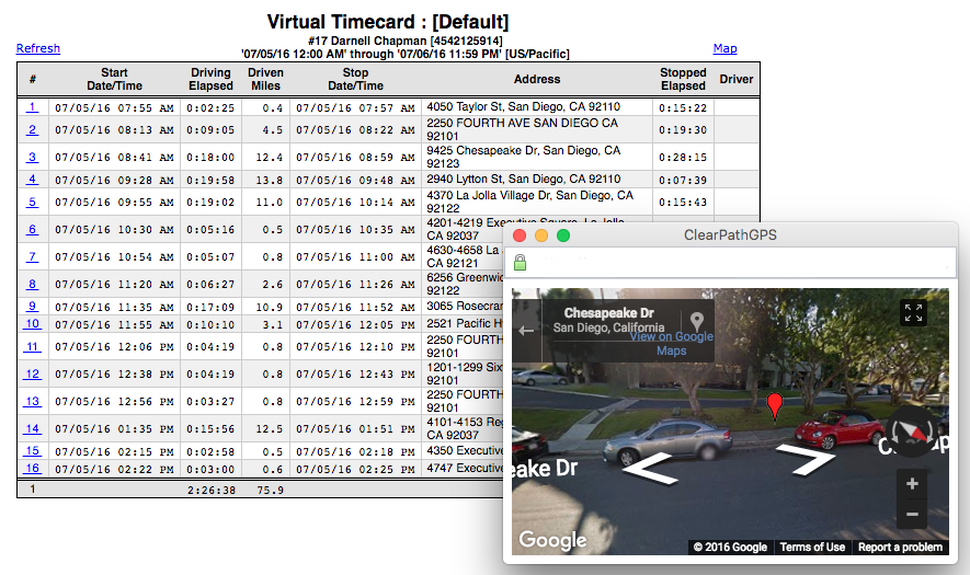Move right along the street arrow
970x575 pixels.
click(x=806, y=460)
